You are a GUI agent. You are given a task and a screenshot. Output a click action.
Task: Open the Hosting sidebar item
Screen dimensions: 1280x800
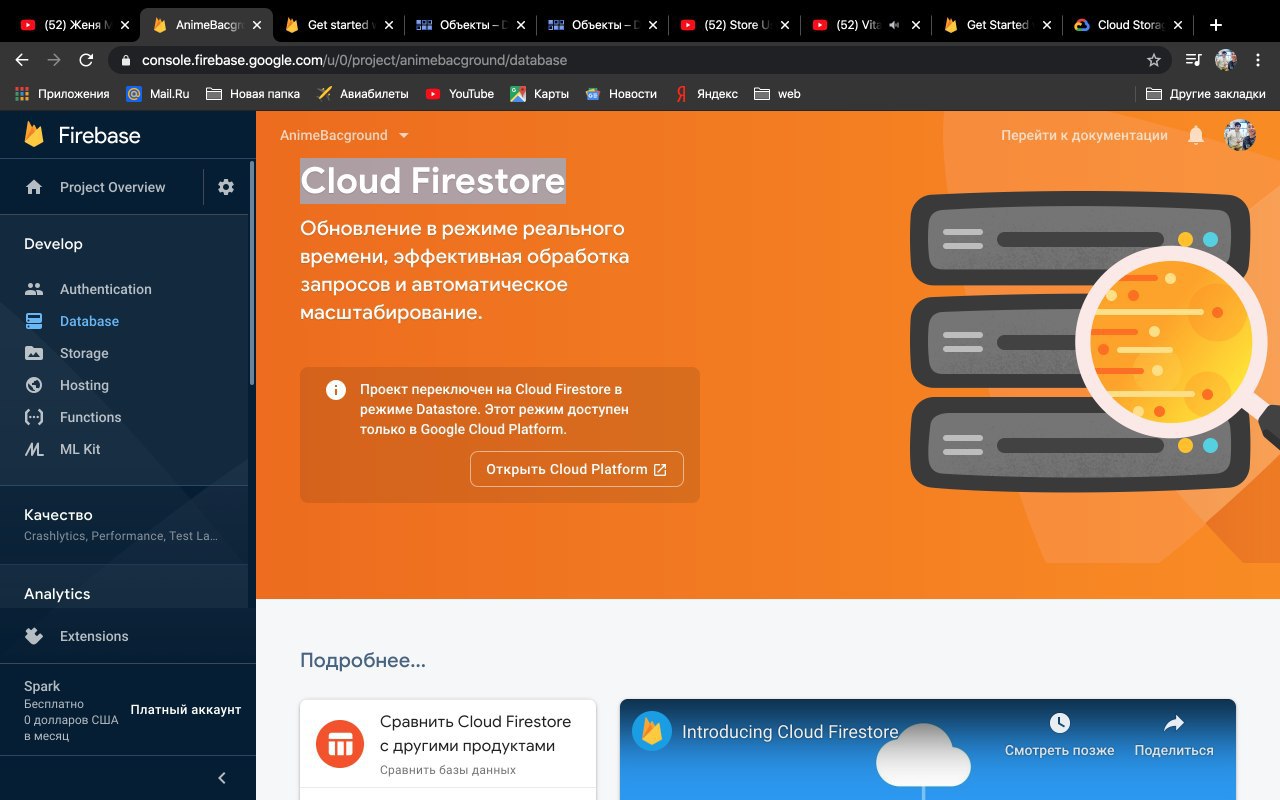tap(124, 385)
